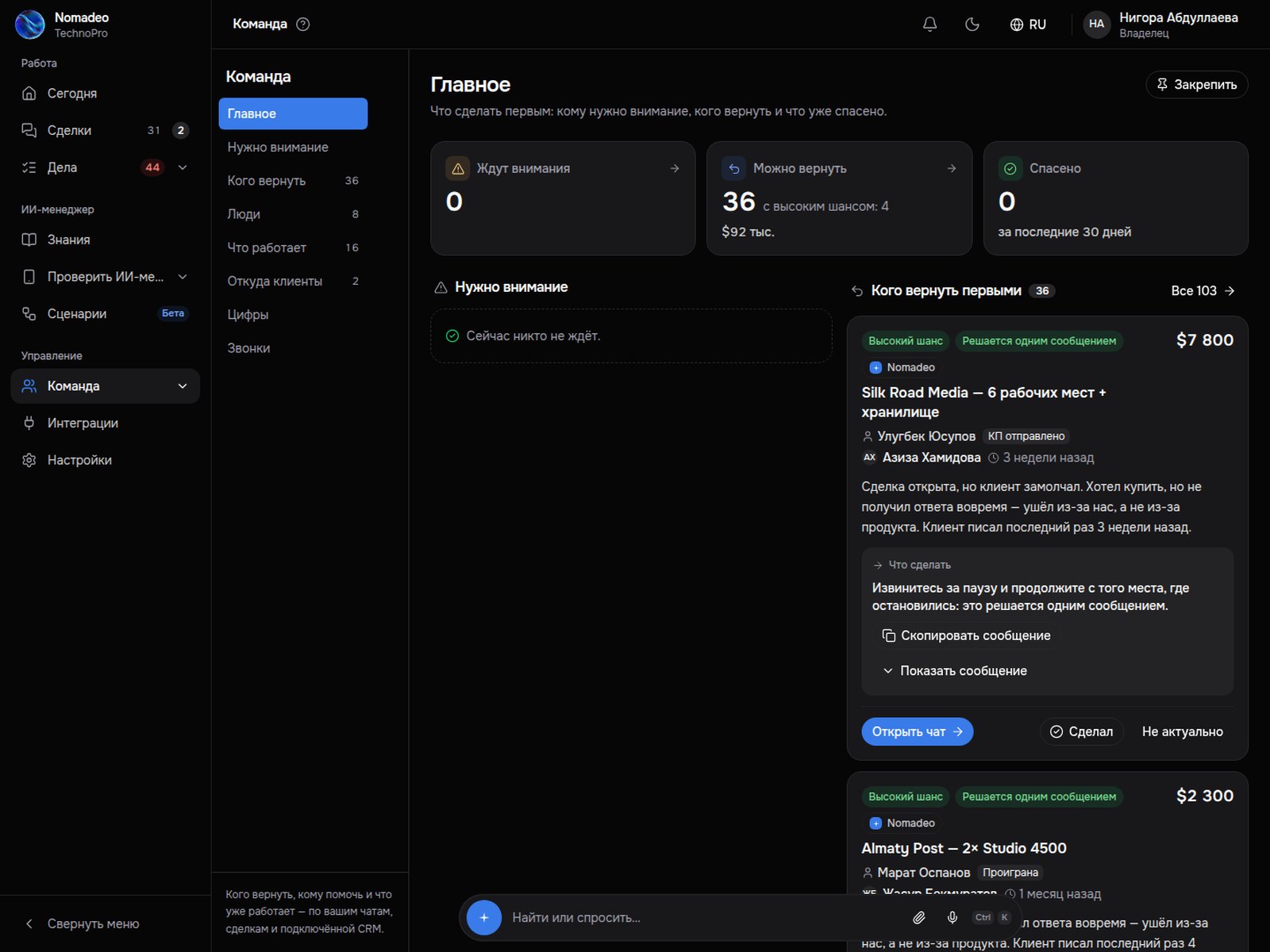Open the notifications bell
The height and width of the screenshot is (952, 1270).
[929, 25]
